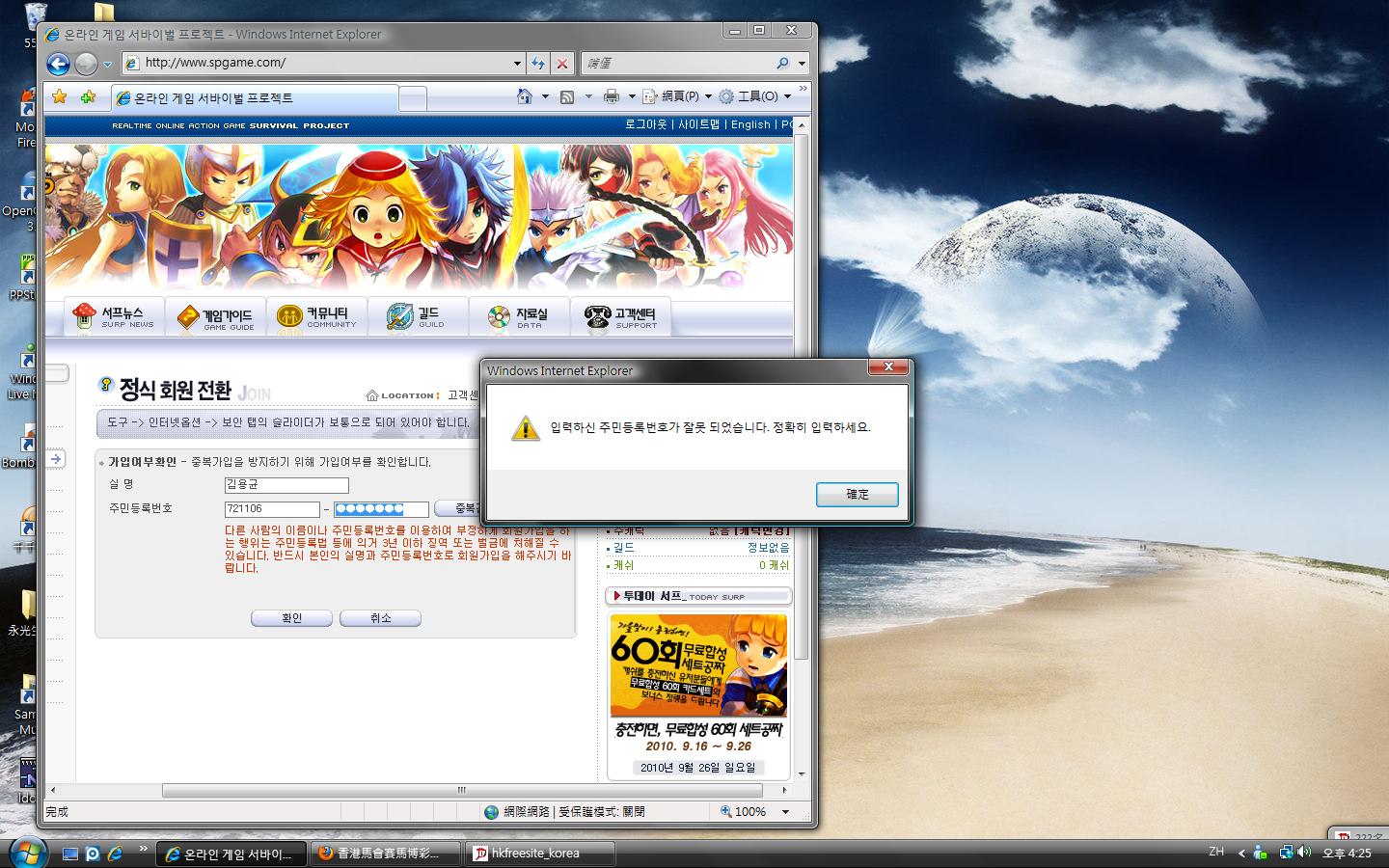
Task: Click the volume speaker tray icon
Action: 1304,853
